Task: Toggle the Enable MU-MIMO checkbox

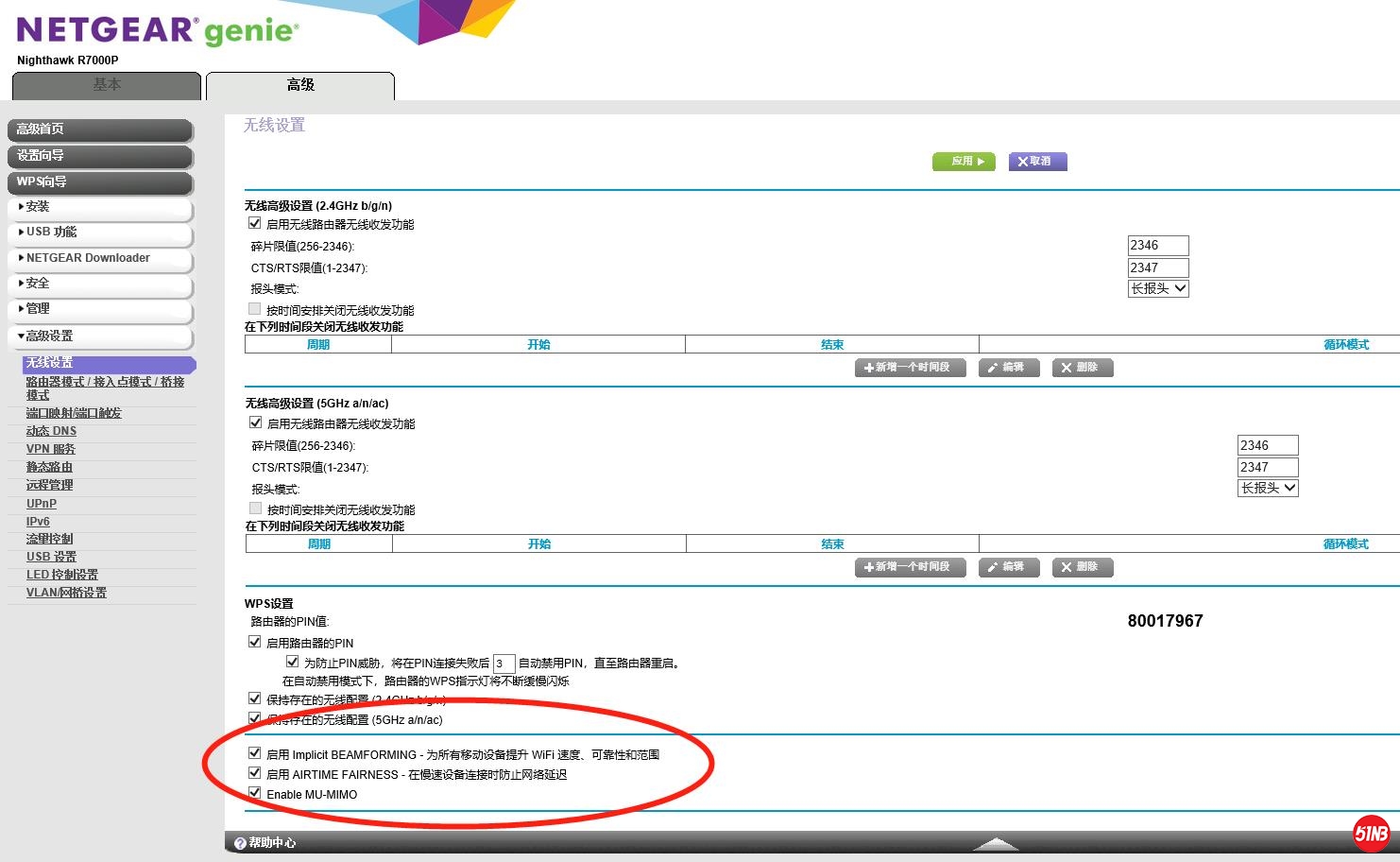Action: (255, 793)
